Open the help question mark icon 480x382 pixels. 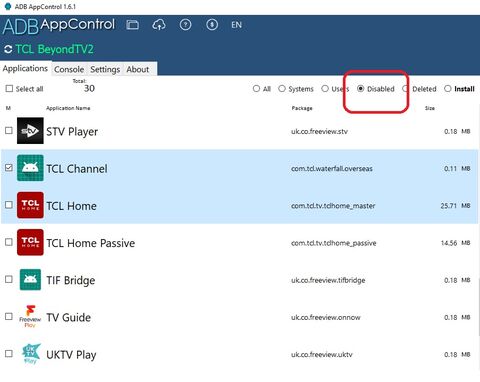tap(185, 25)
